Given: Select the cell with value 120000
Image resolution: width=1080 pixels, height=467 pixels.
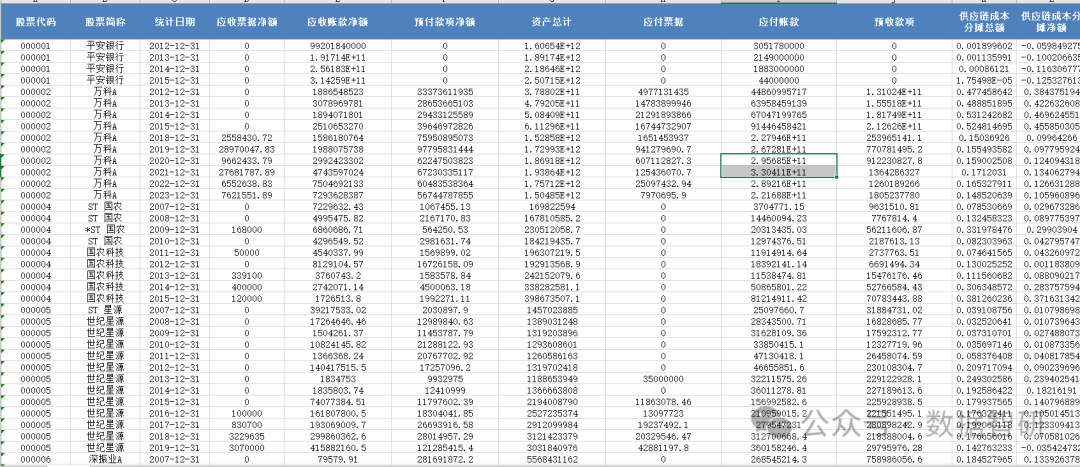Looking at the screenshot, I should click(x=247, y=299).
